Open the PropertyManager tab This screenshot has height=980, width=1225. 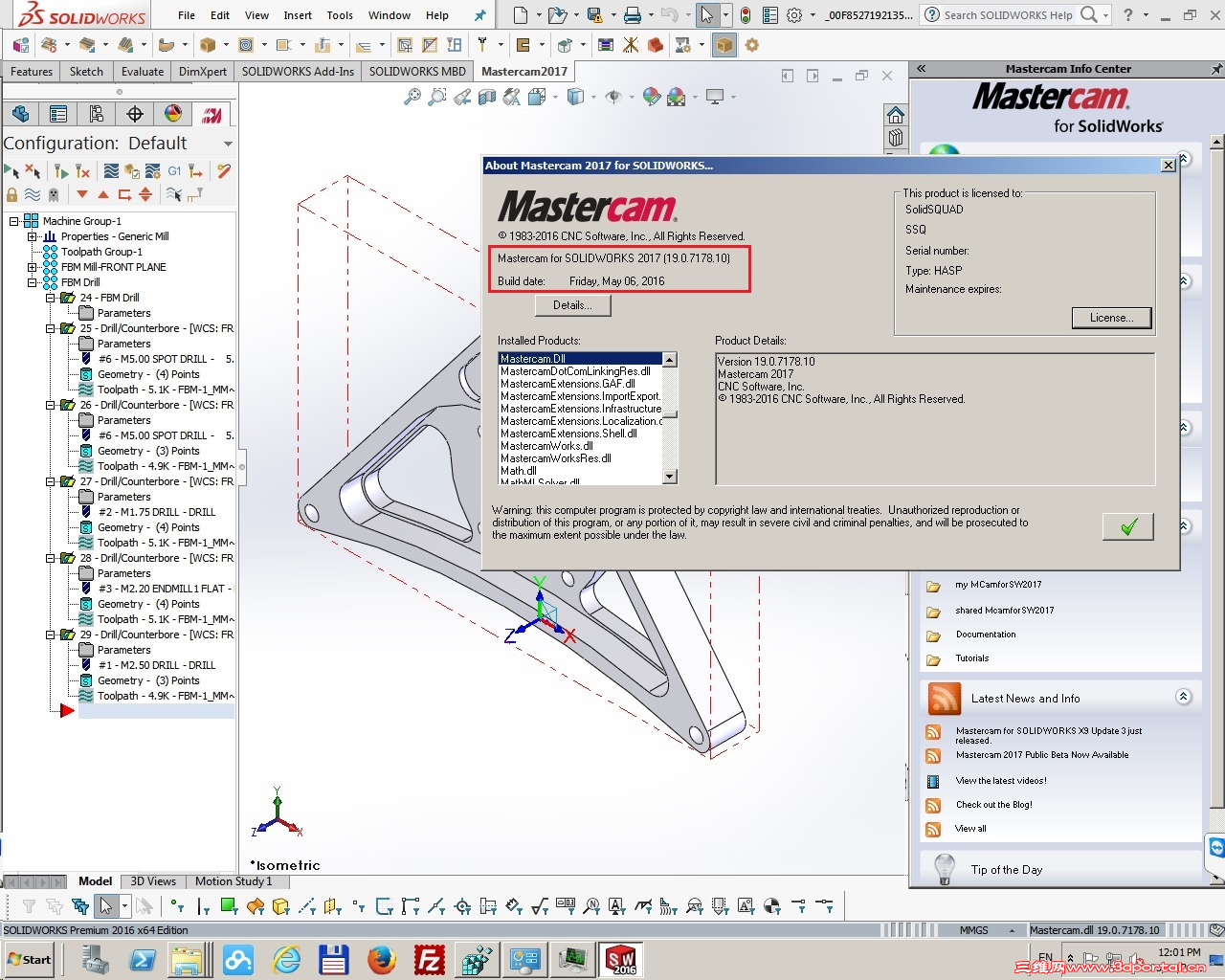pos(58,114)
